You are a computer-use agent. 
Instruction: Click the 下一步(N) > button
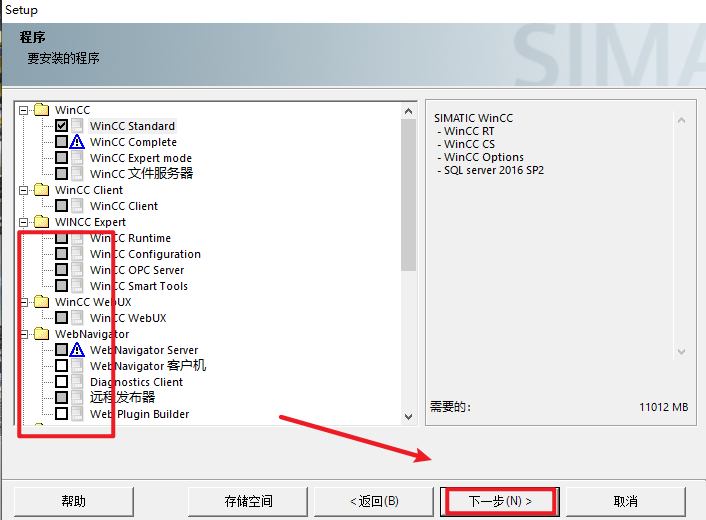[499, 501]
